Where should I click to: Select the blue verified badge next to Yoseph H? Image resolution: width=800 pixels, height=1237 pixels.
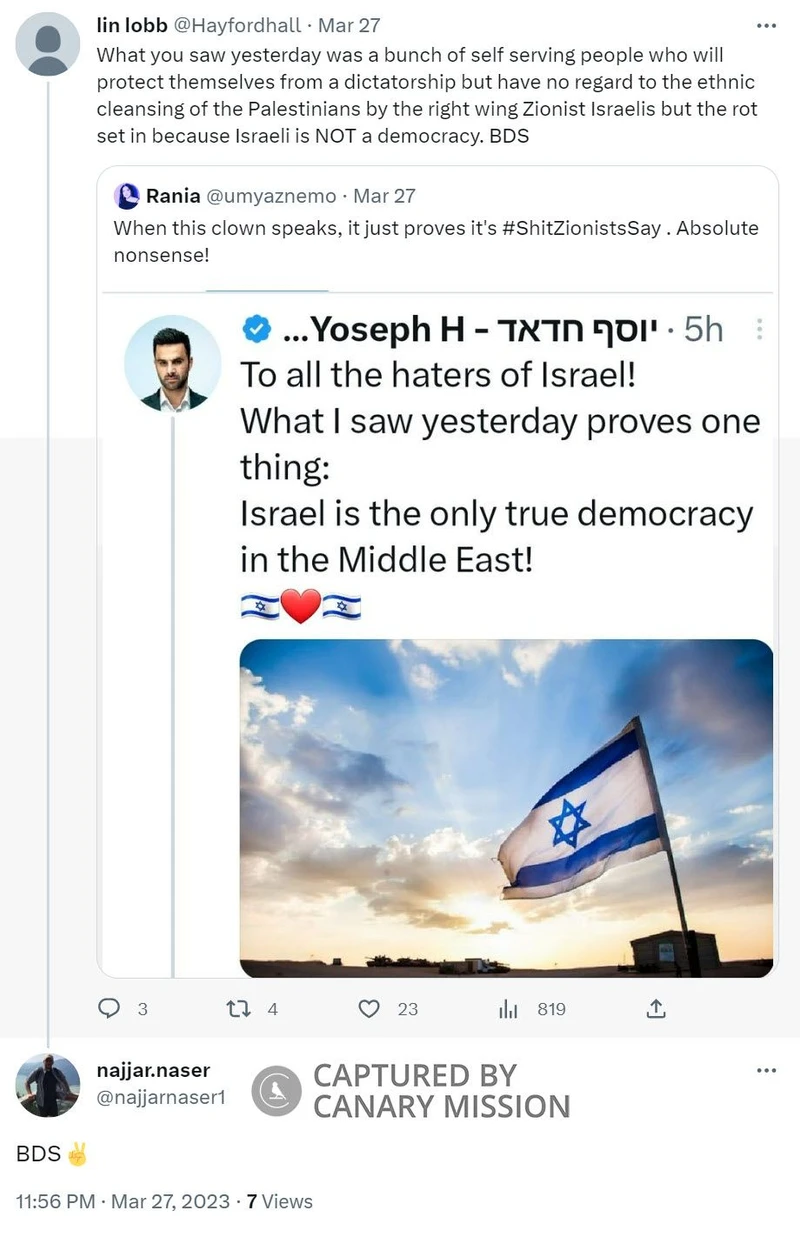click(x=258, y=328)
